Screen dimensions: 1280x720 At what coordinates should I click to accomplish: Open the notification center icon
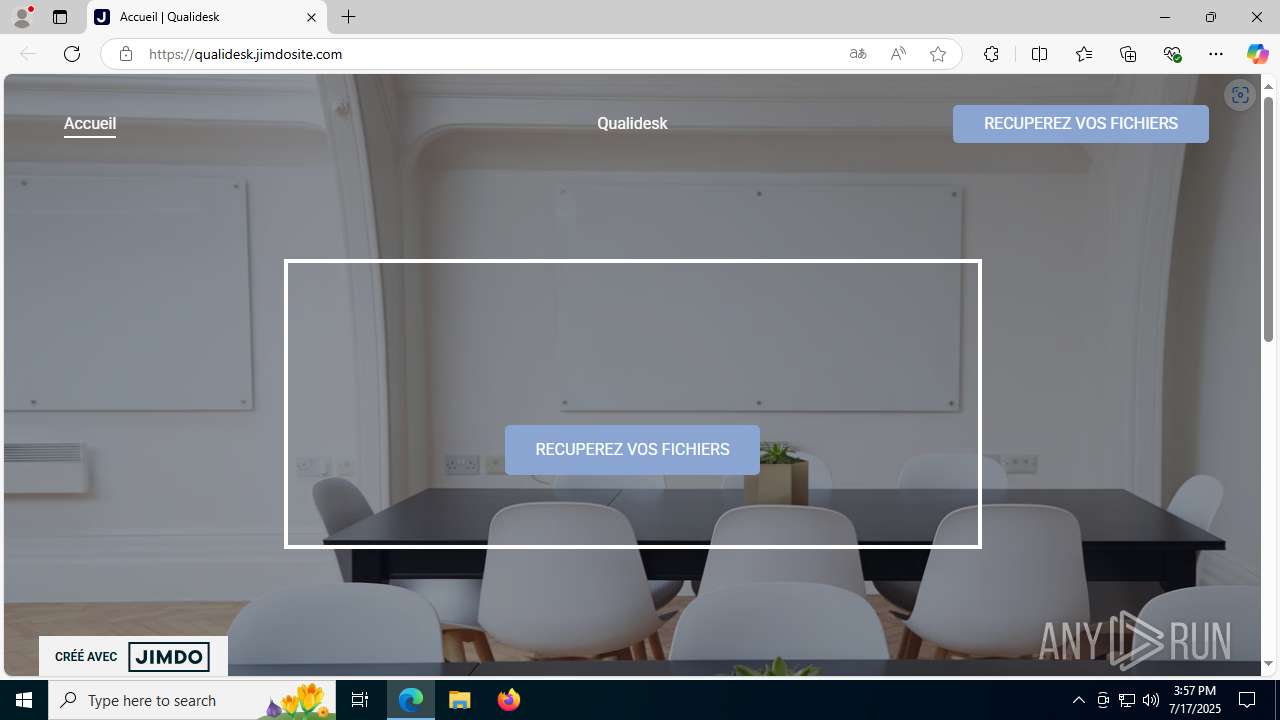coord(1247,700)
